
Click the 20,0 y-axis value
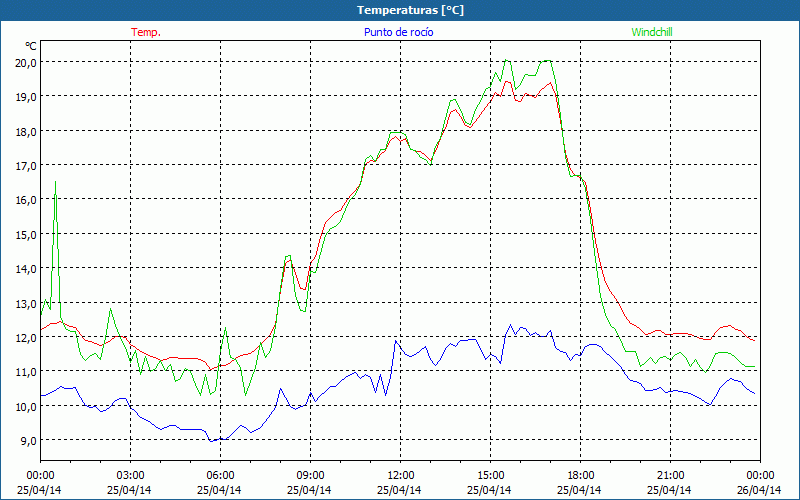pos(26,63)
